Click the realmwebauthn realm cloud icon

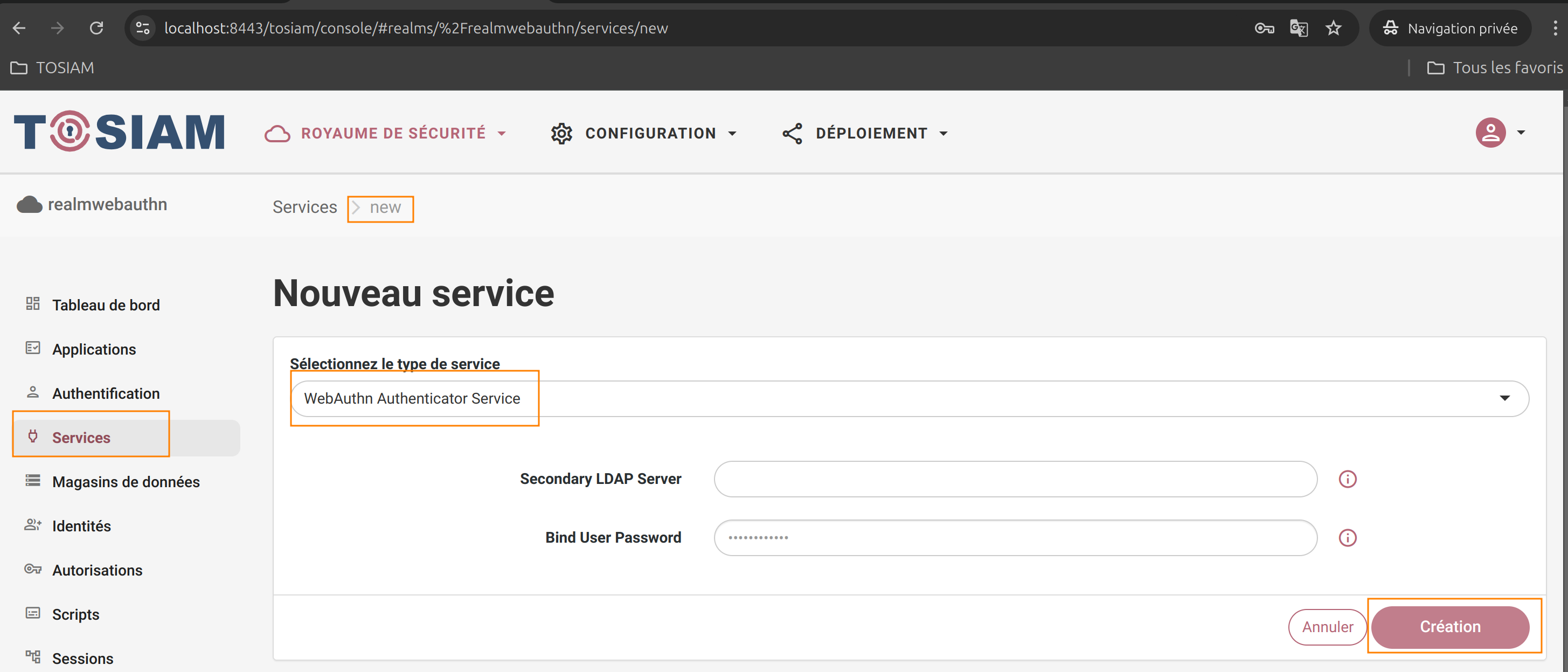29,205
